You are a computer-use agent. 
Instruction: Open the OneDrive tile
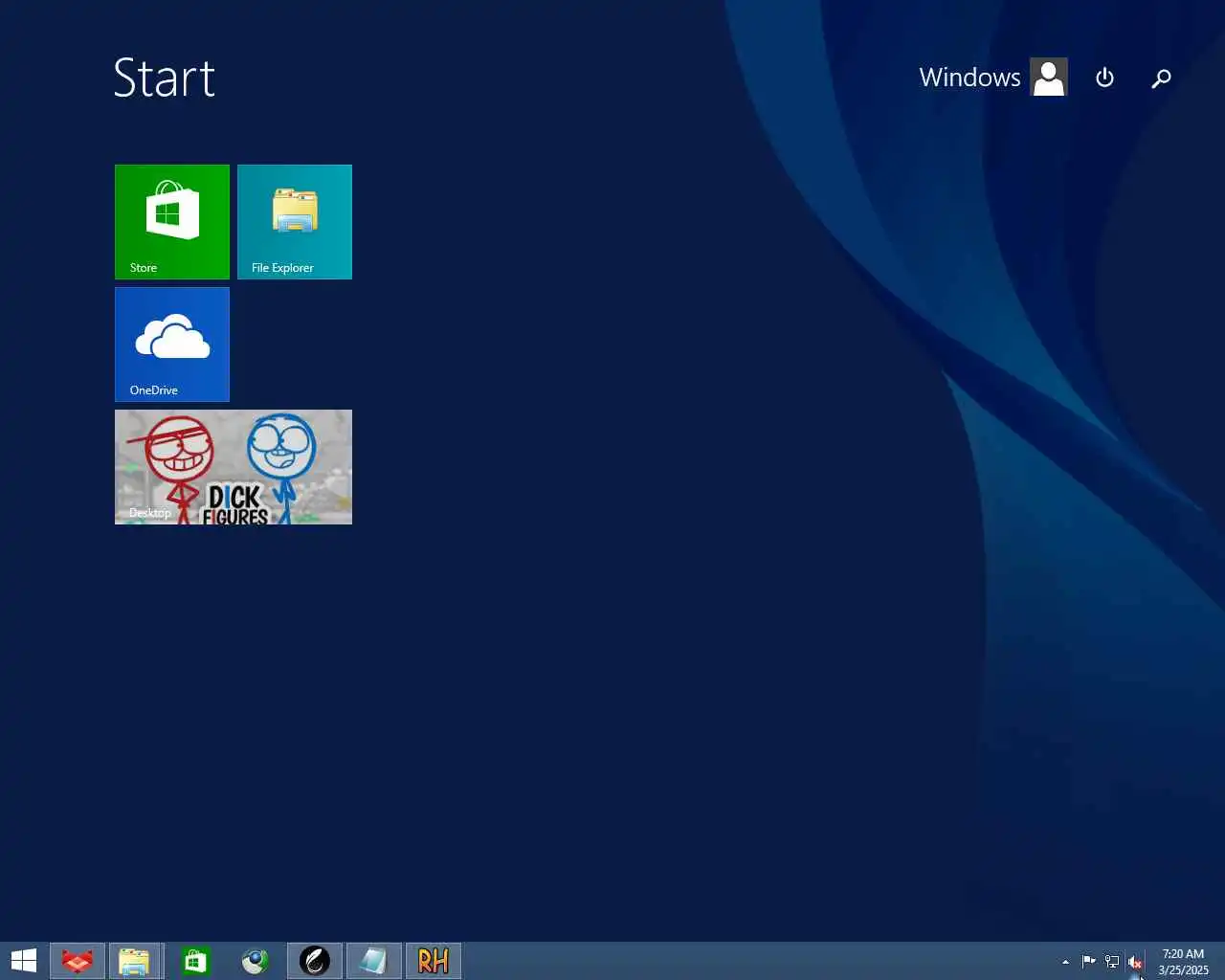pyautogui.click(x=172, y=345)
